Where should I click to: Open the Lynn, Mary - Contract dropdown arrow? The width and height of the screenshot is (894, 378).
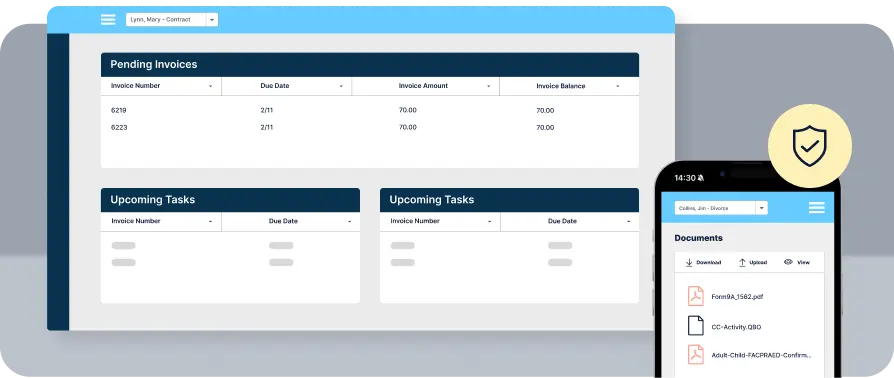212,20
